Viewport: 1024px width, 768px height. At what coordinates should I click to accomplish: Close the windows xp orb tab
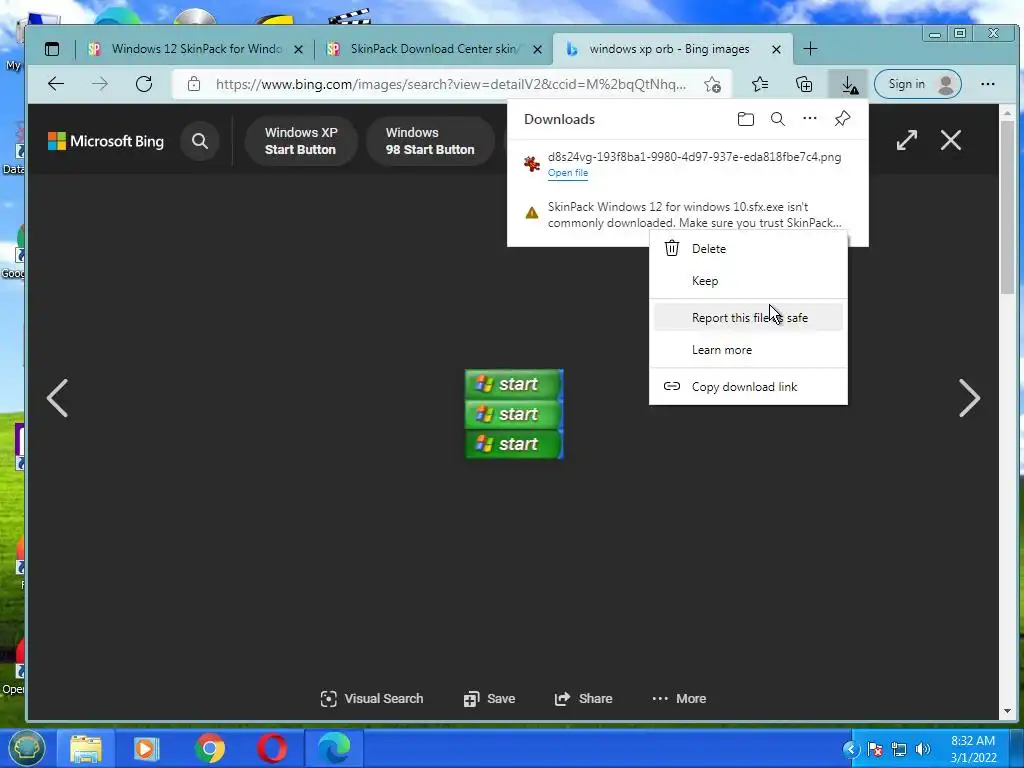pos(776,49)
